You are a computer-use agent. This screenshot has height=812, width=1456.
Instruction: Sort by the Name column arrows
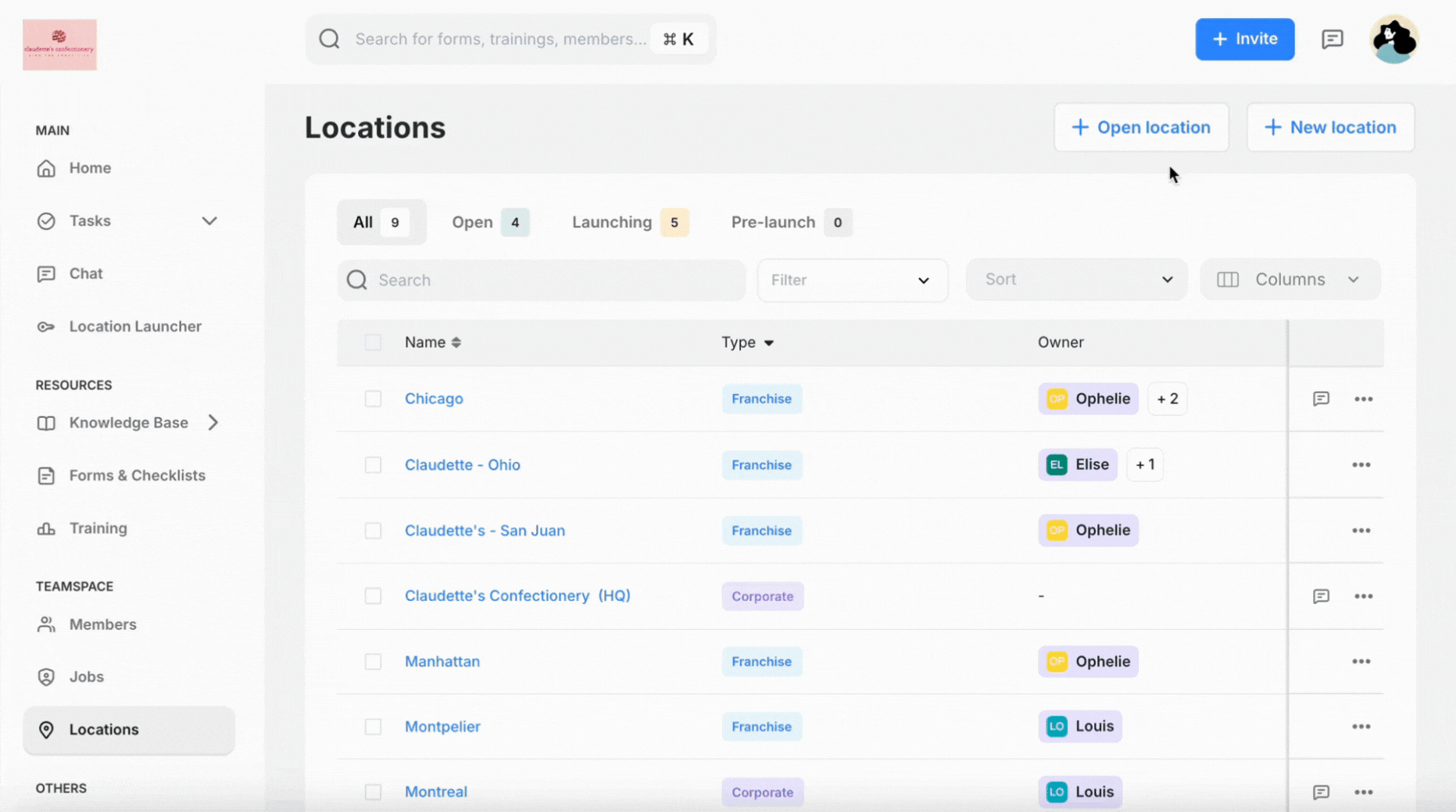456,342
